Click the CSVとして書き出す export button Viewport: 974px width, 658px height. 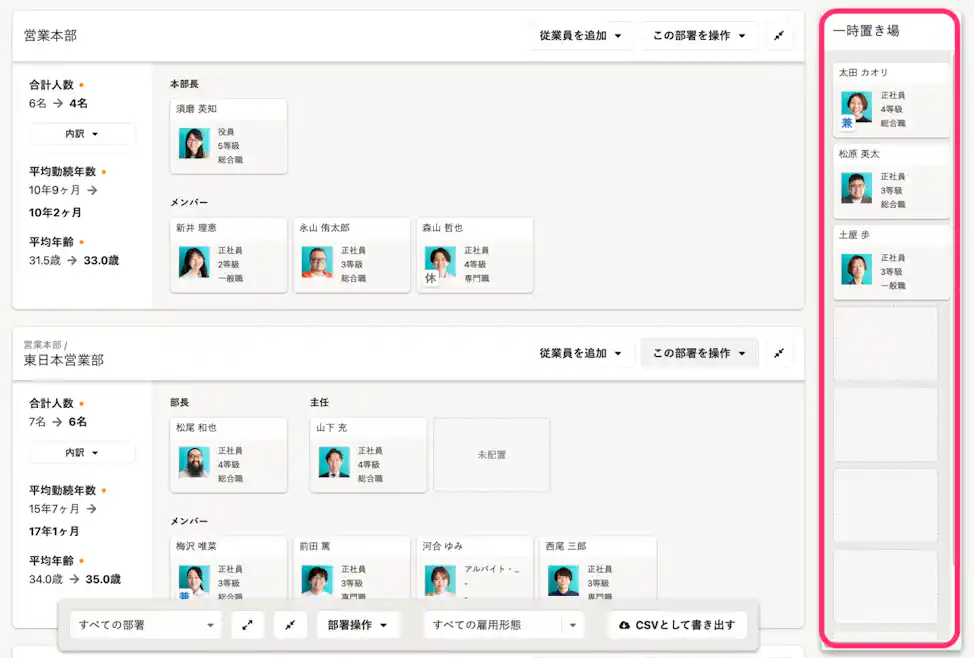[x=678, y=624]
